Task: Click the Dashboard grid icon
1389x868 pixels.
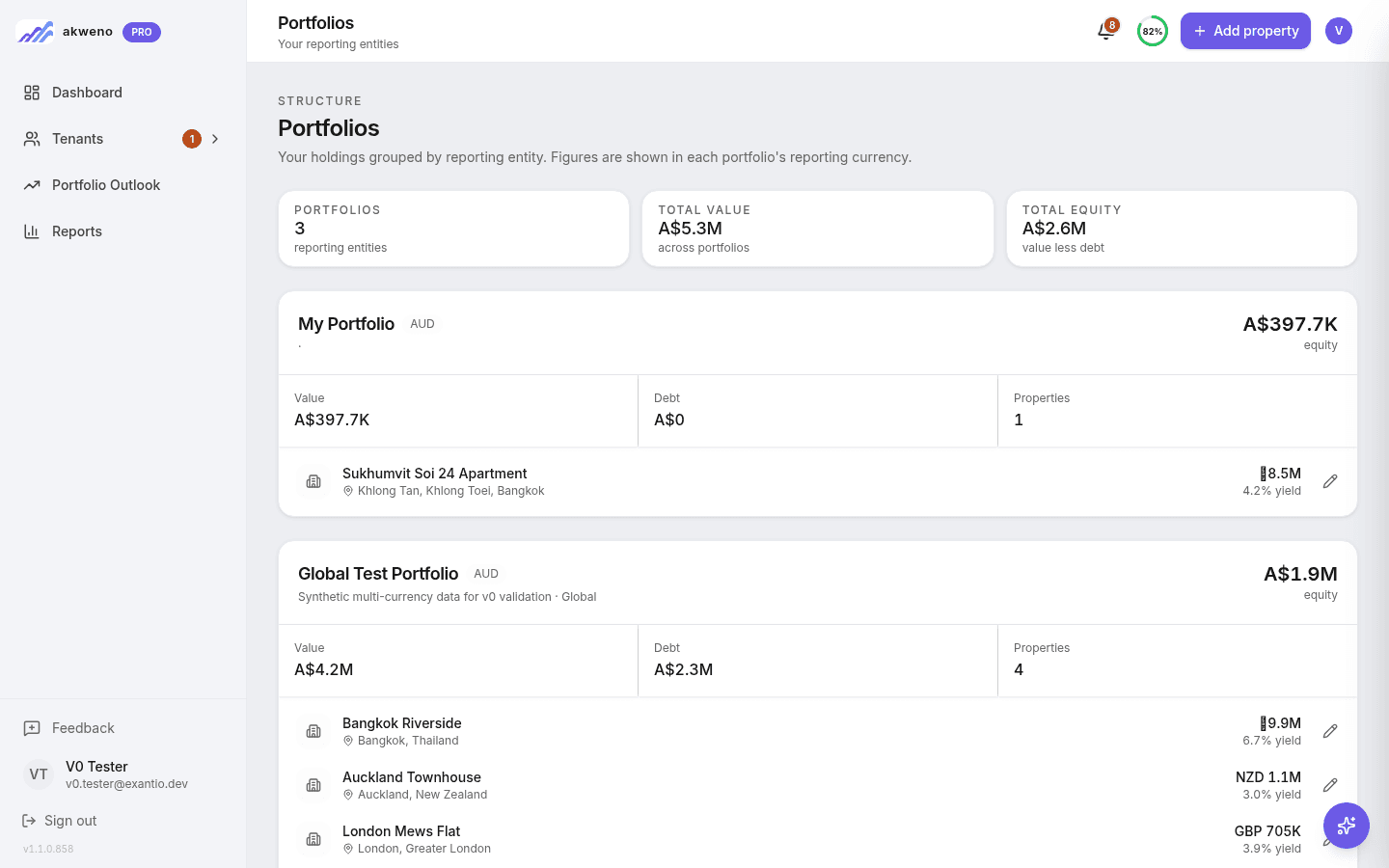Action: point(32,93)
